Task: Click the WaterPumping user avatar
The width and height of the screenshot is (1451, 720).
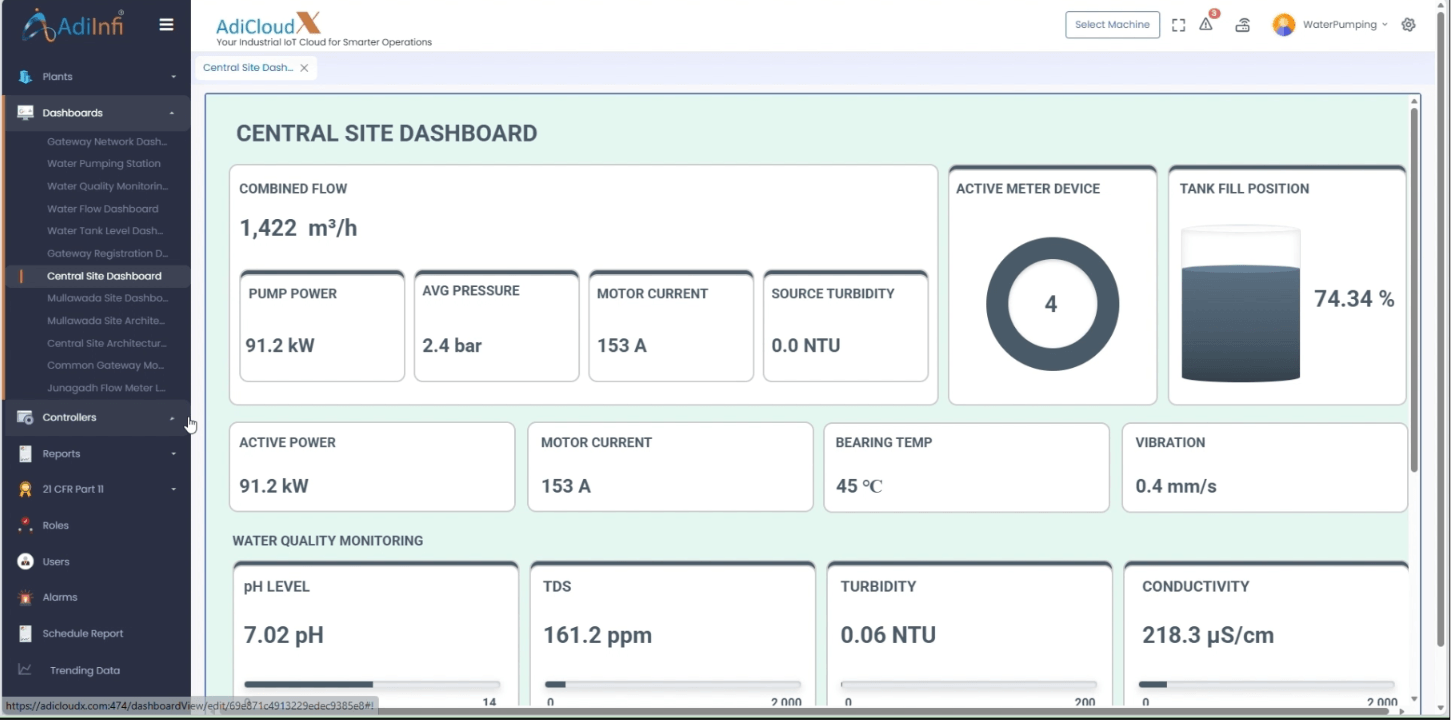Action: click(x=1283, y=25)
